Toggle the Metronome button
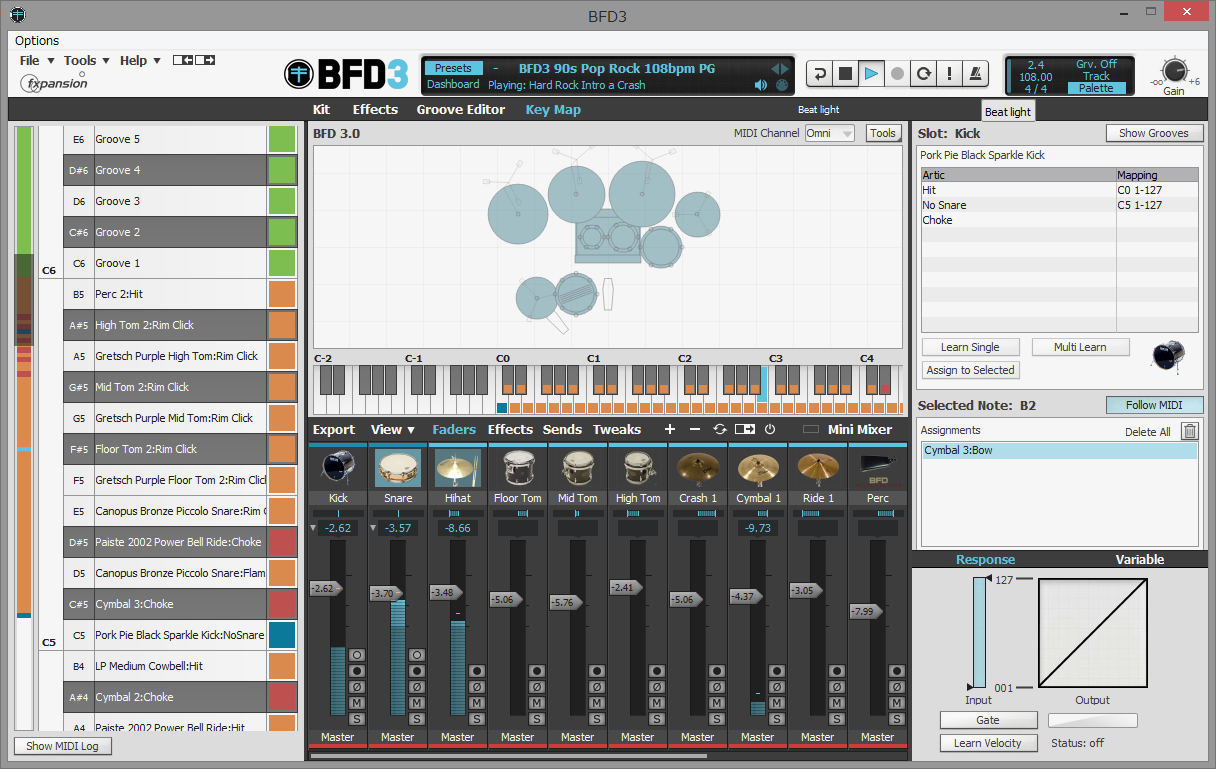Screen dimensions: 1216x769 click(x=976, y=74)
